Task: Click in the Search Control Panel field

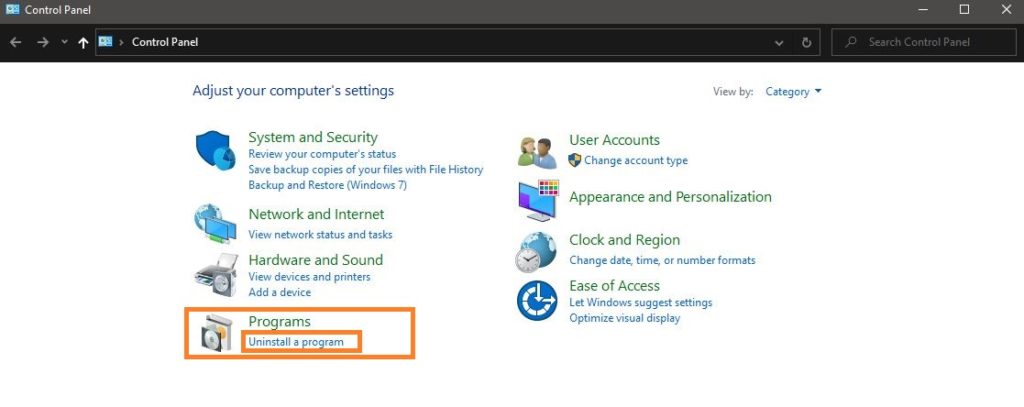Action: 923,42
